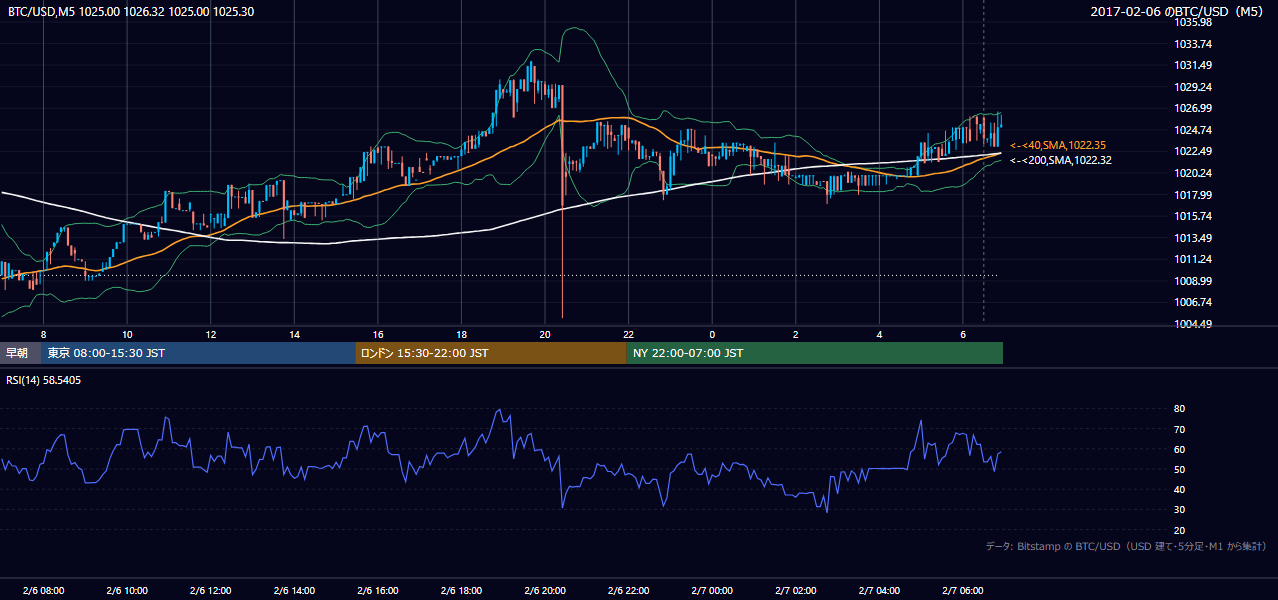
Task: Click price axis value 1008.99
Action: [1192, 281]
